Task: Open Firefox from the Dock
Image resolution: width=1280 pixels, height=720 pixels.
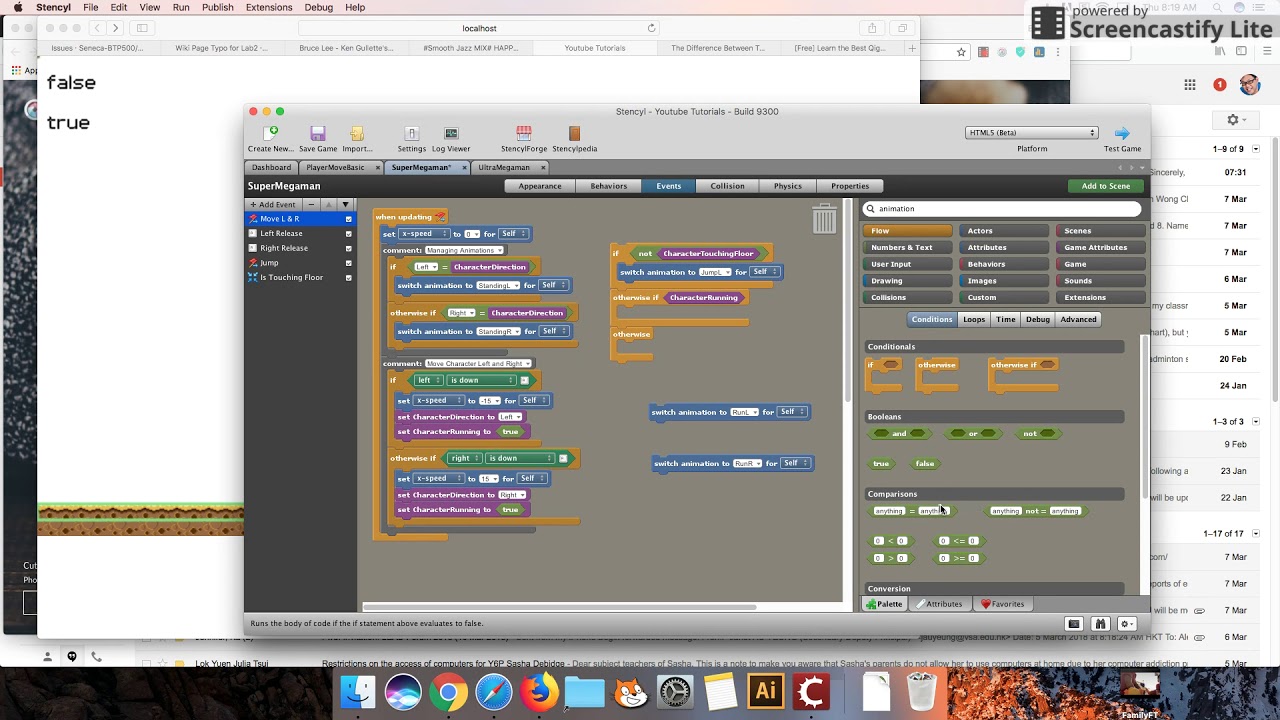Action: pos(539,692)
